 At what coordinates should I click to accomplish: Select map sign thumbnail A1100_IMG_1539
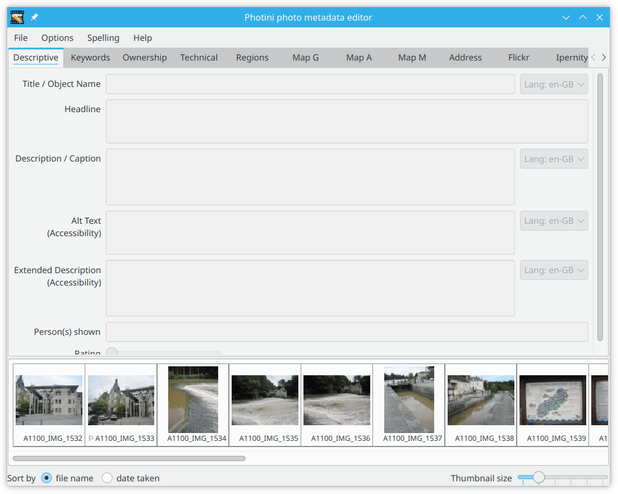pos(553,405)
